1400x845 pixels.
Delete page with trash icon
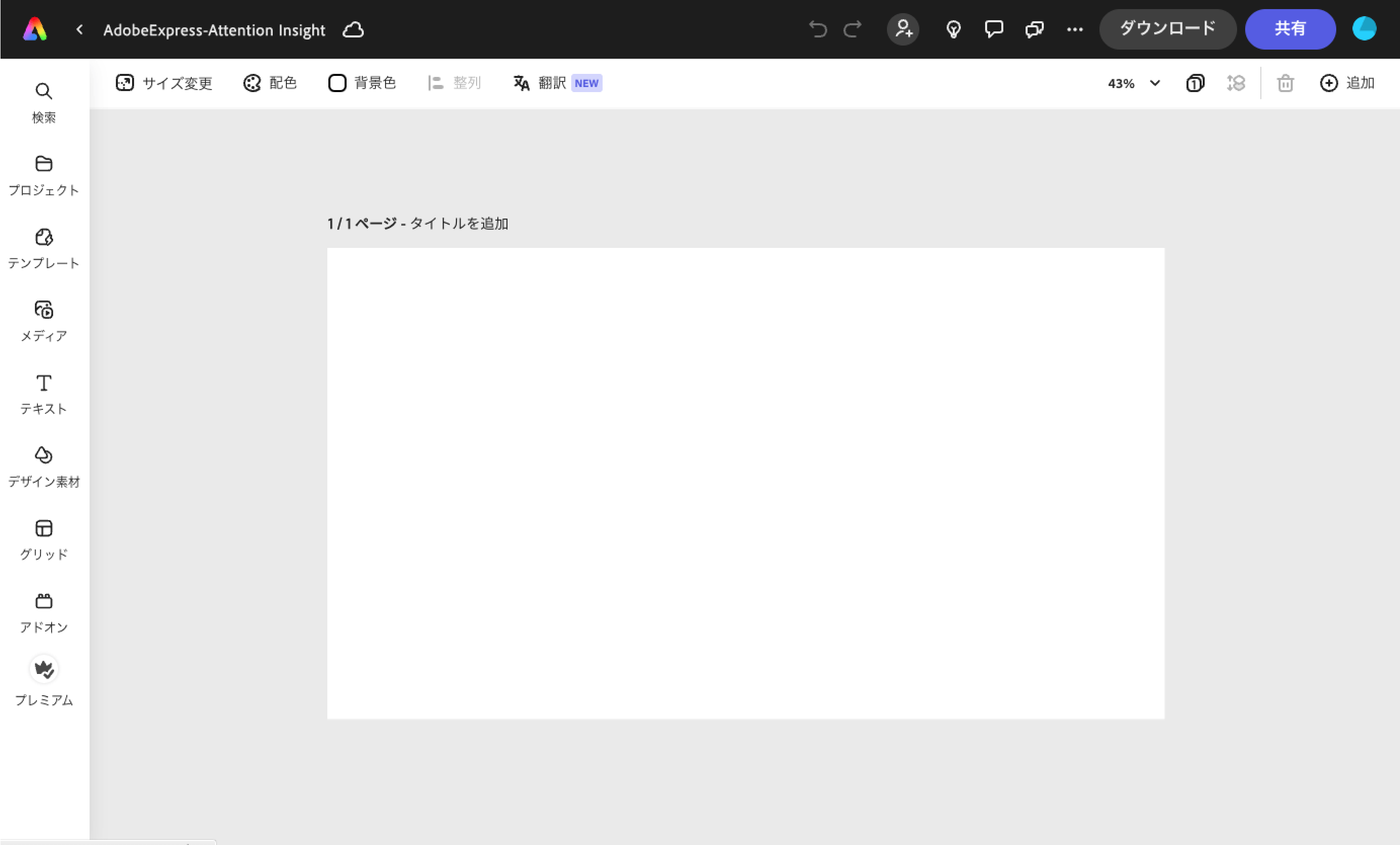pyautogui.click(x=1285, y=83)
